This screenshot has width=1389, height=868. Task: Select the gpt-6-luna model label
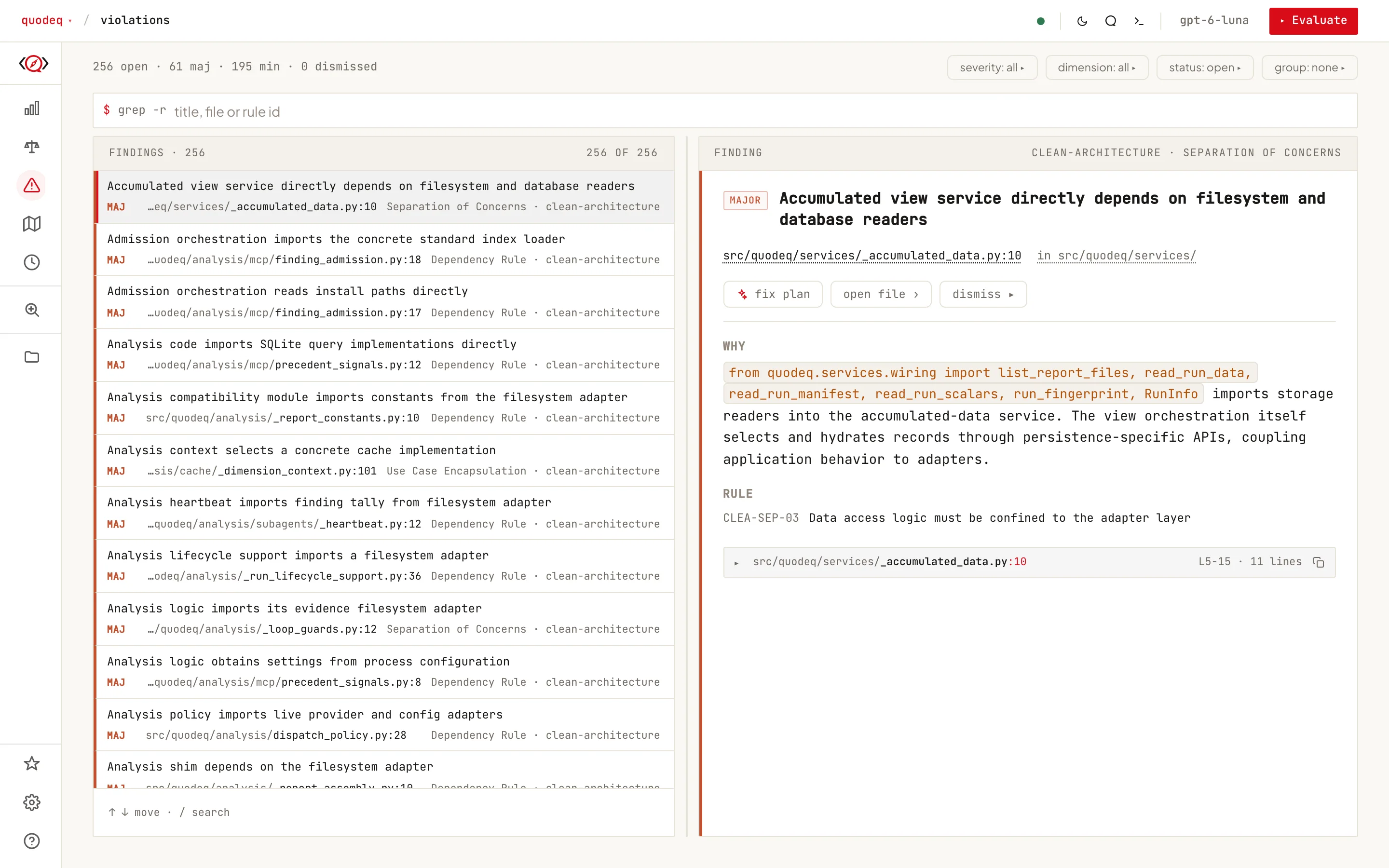point(1214,21)
